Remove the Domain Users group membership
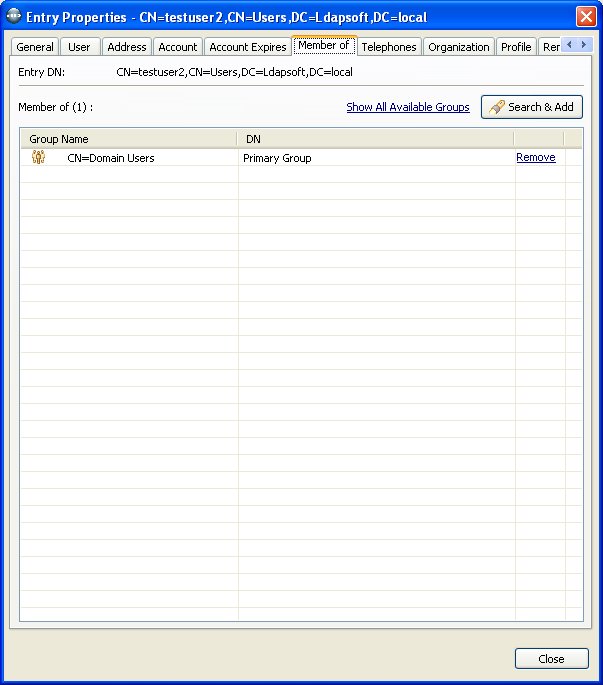Image resolution: width=603 pixels, height=685 pixels. point(535,157)
